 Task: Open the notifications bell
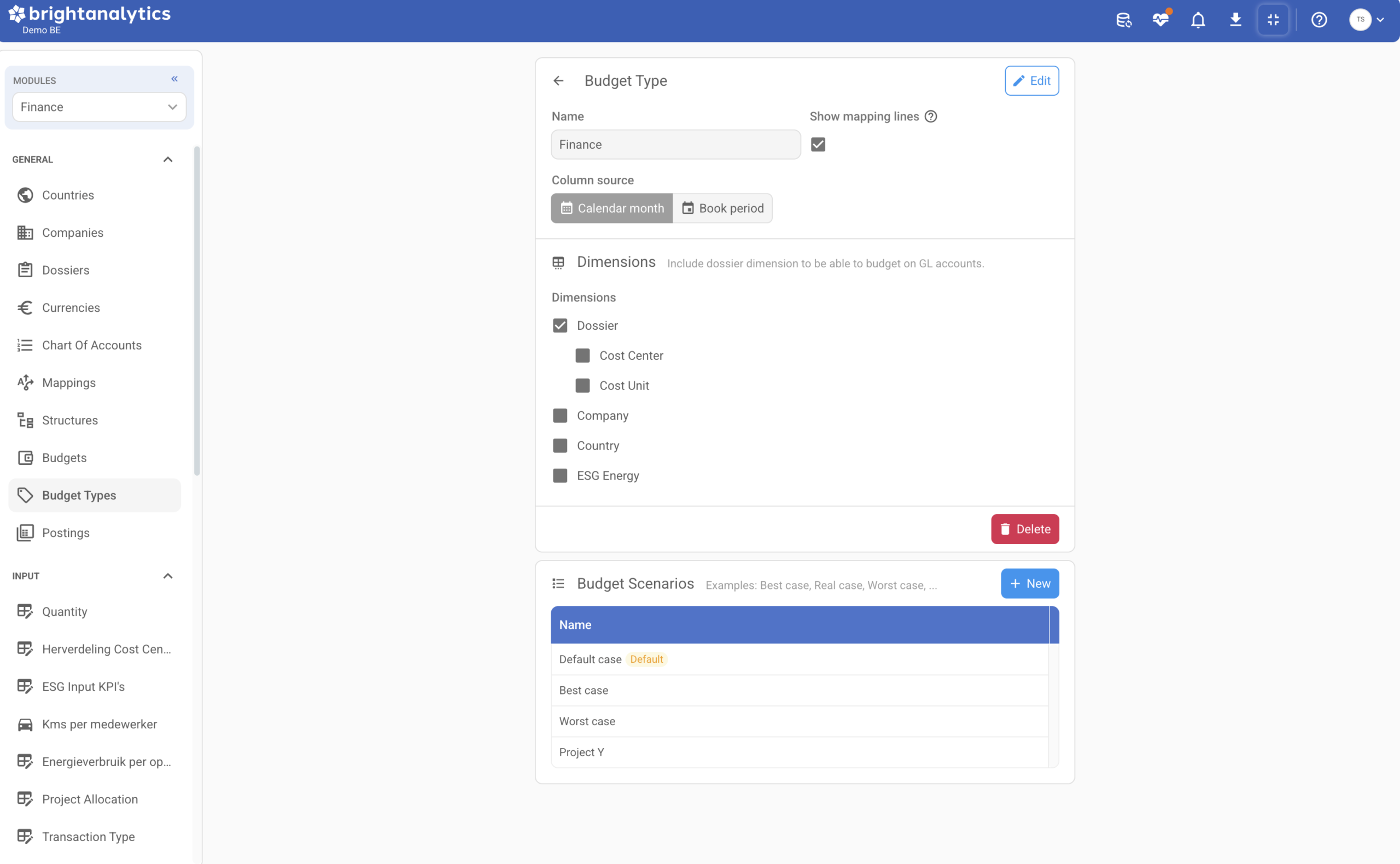pyautogui.click(x=1198, y=20)
